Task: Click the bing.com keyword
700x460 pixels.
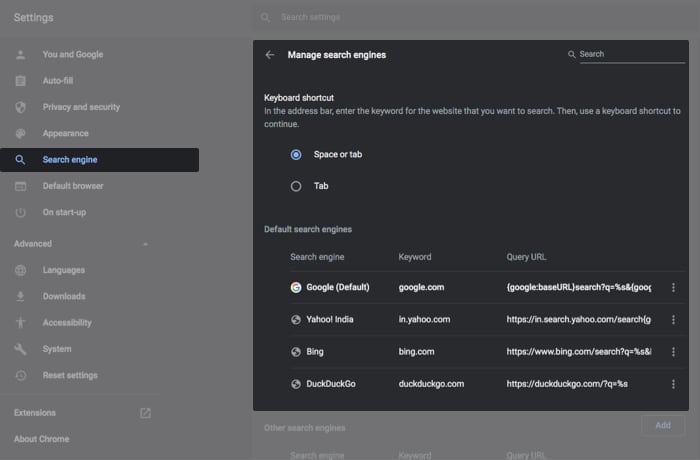Action: click(x=416, y=351)
